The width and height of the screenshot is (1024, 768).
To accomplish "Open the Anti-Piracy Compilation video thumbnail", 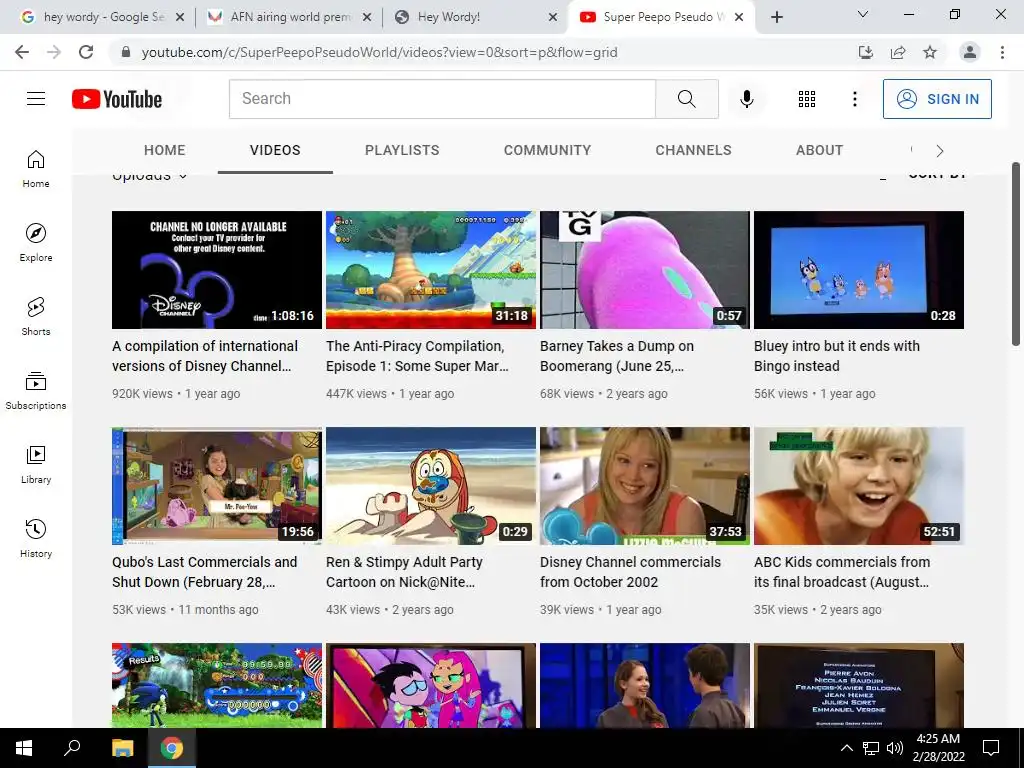I will point(431,270).
